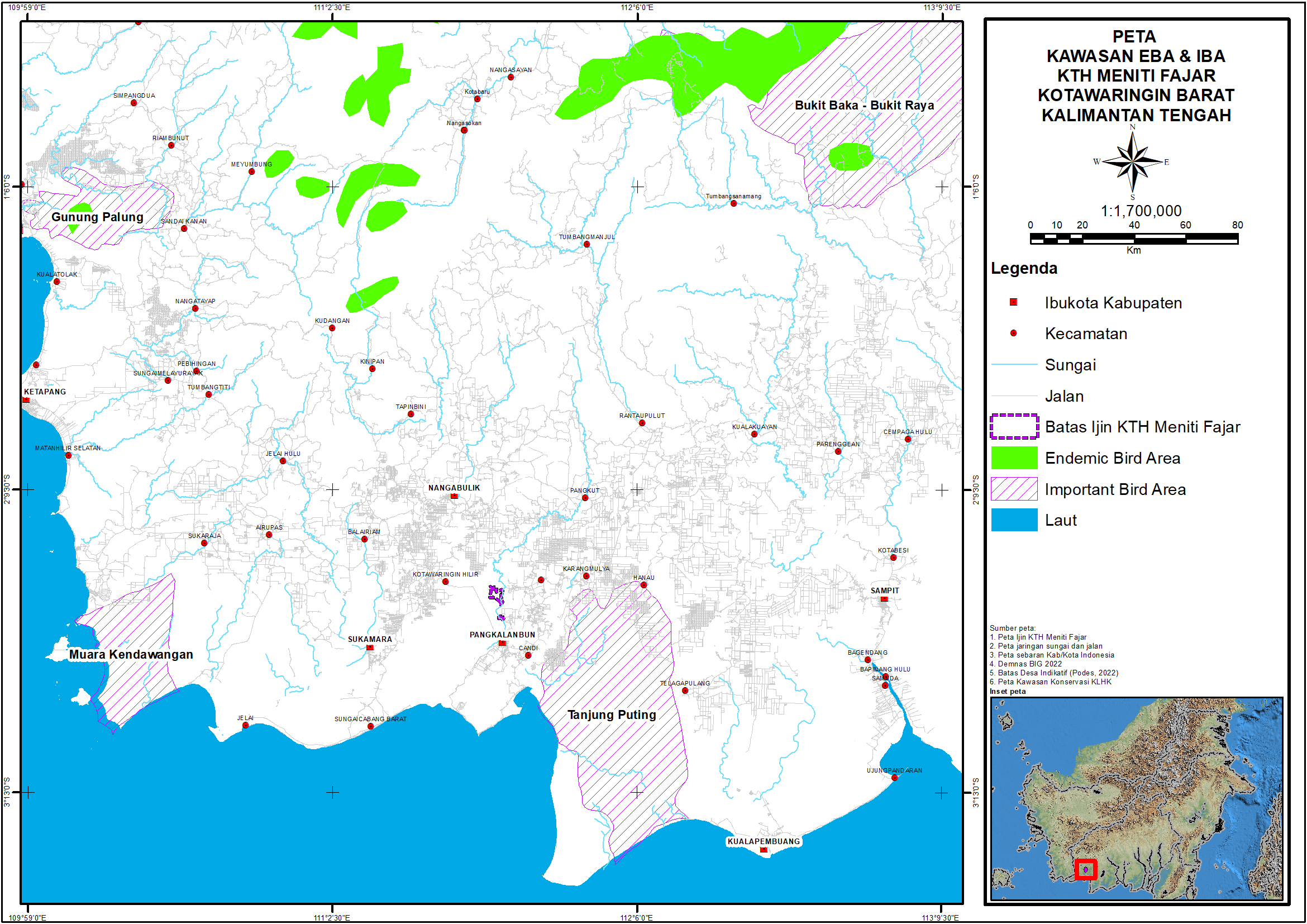The image size is (1307, 924).
Task: Click the Kudangan kecamatan red dot
Action: coord(332,328)
